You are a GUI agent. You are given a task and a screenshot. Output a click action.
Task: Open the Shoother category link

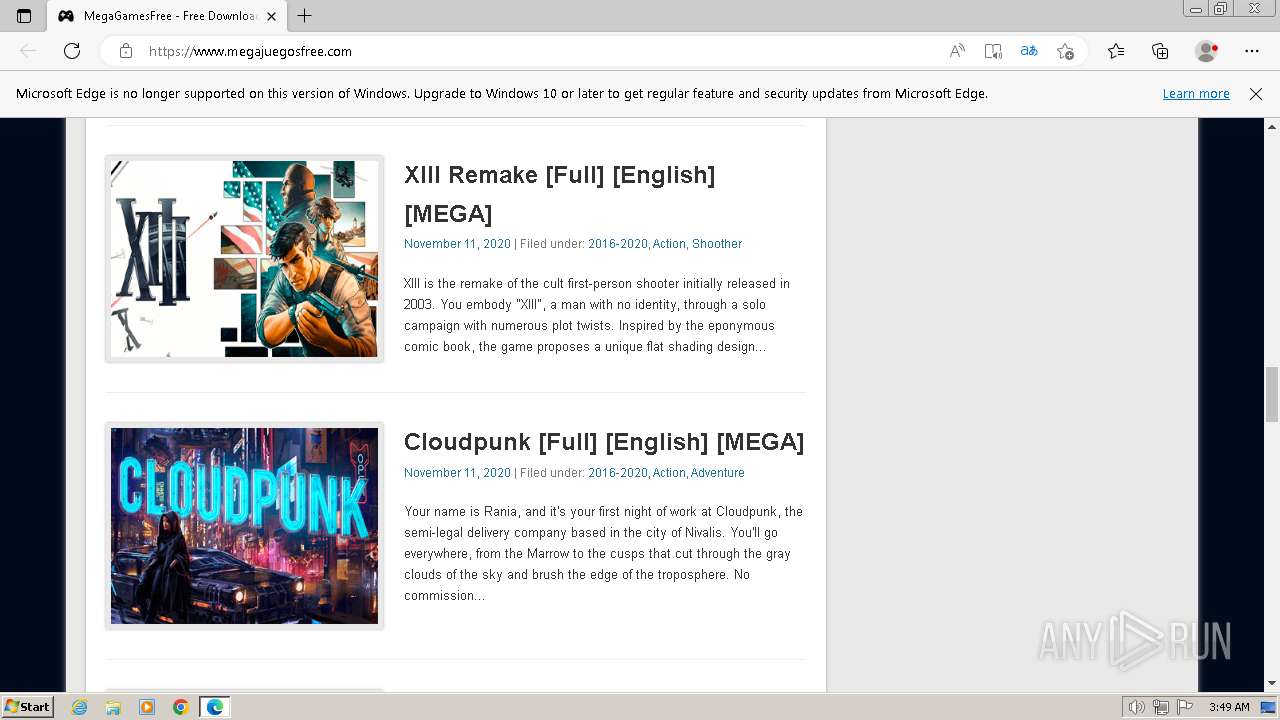(717, 244)
